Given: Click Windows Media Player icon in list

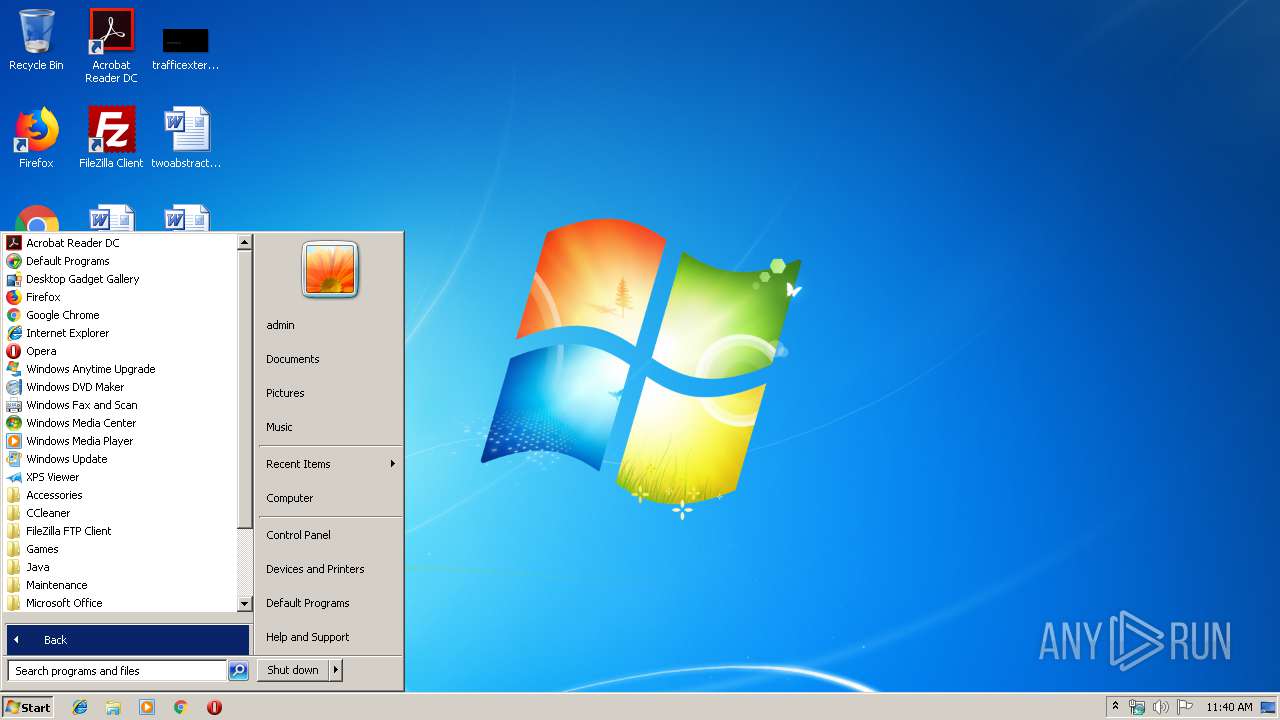Looking at the screenshot, I should (x=14, y=441).
